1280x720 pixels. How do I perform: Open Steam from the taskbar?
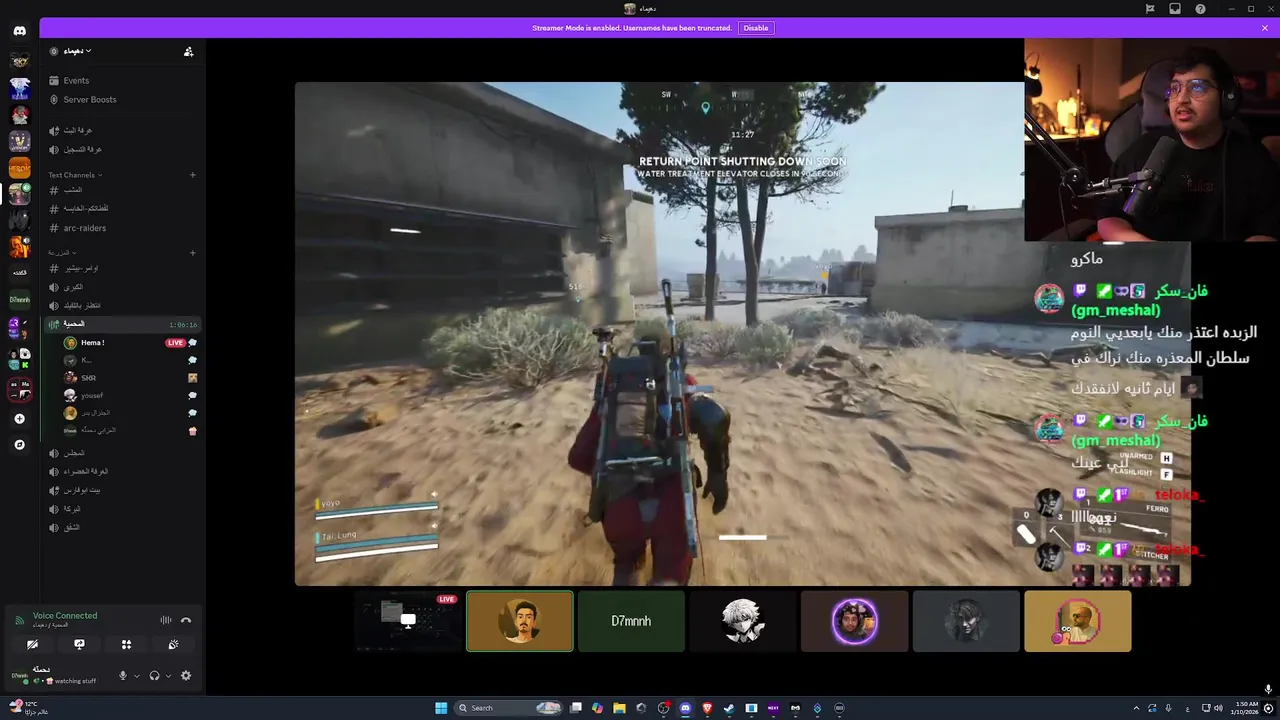pyautogui.click(x=729, y=708)
